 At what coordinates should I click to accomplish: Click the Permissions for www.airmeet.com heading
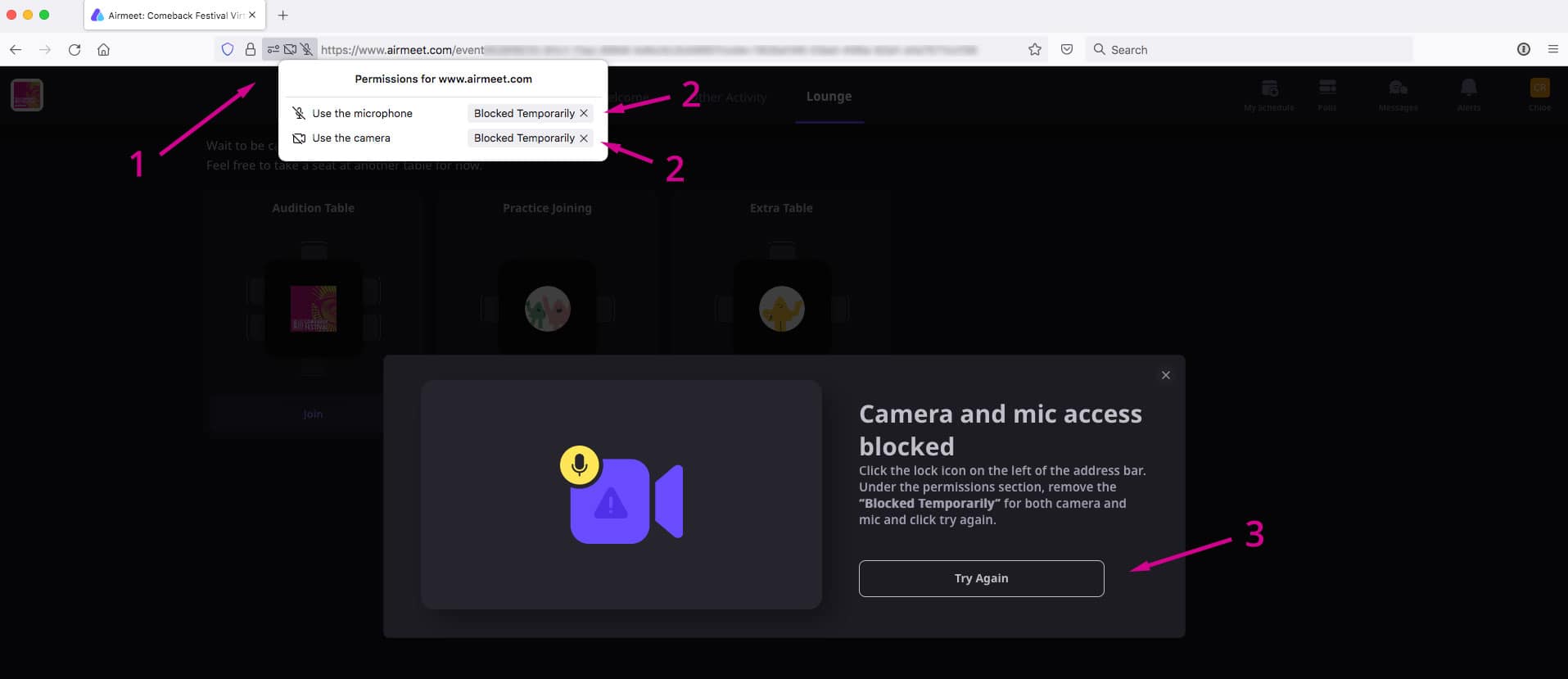click(x=443, y=79)
